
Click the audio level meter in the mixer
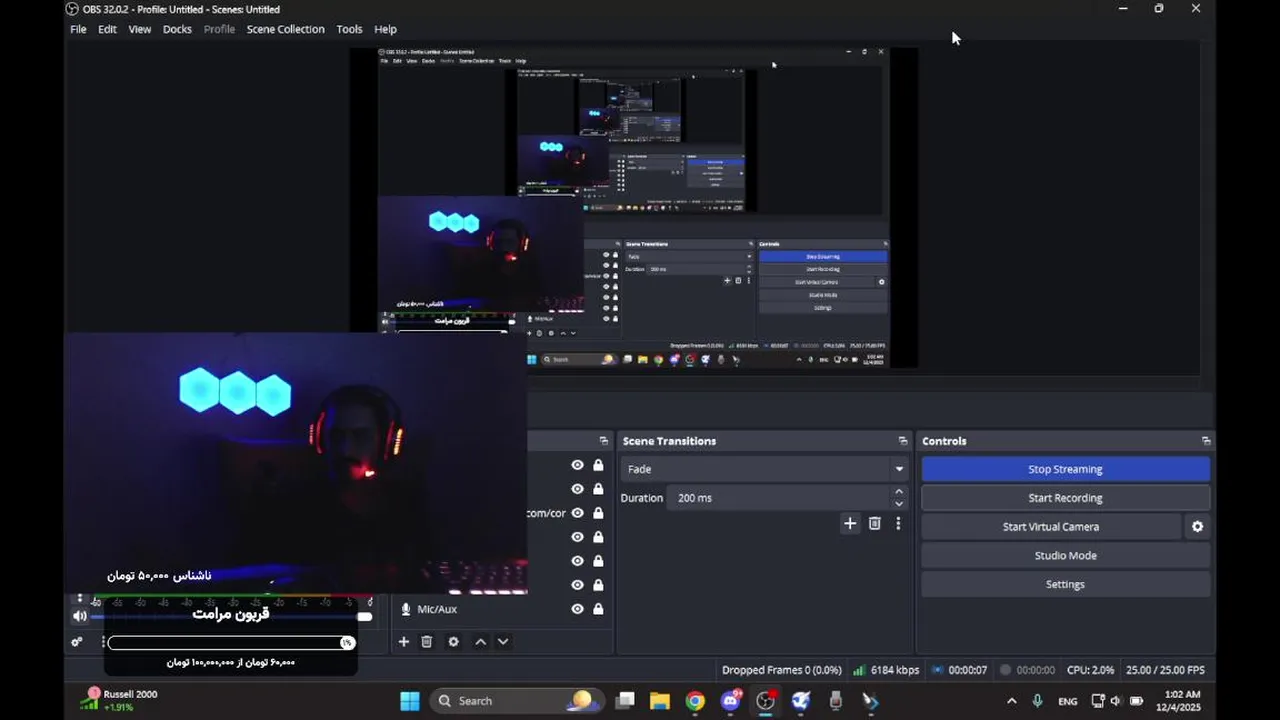tap(232, 597)
